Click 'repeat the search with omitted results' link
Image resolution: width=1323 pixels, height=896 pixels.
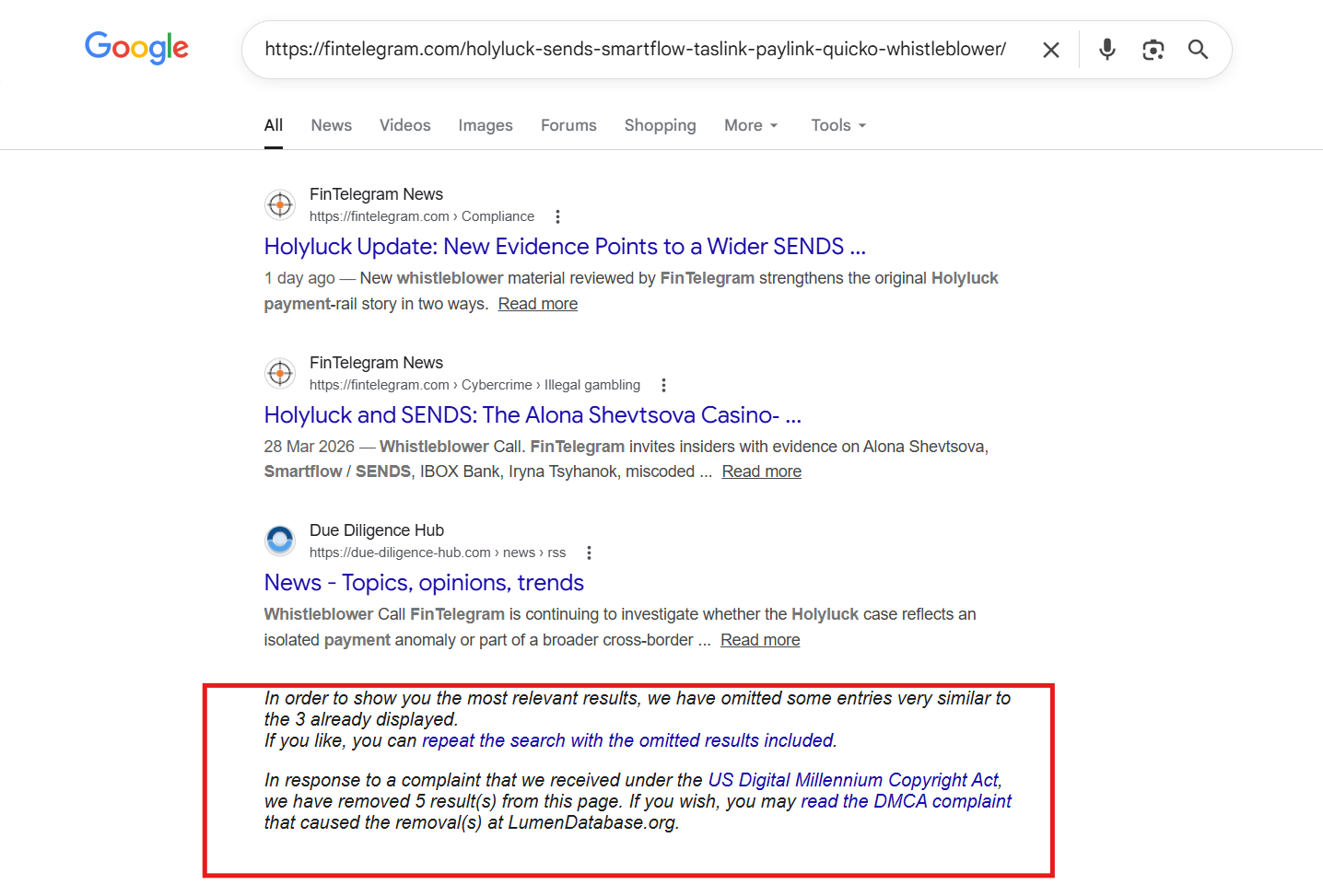click(x=628, y=740)
